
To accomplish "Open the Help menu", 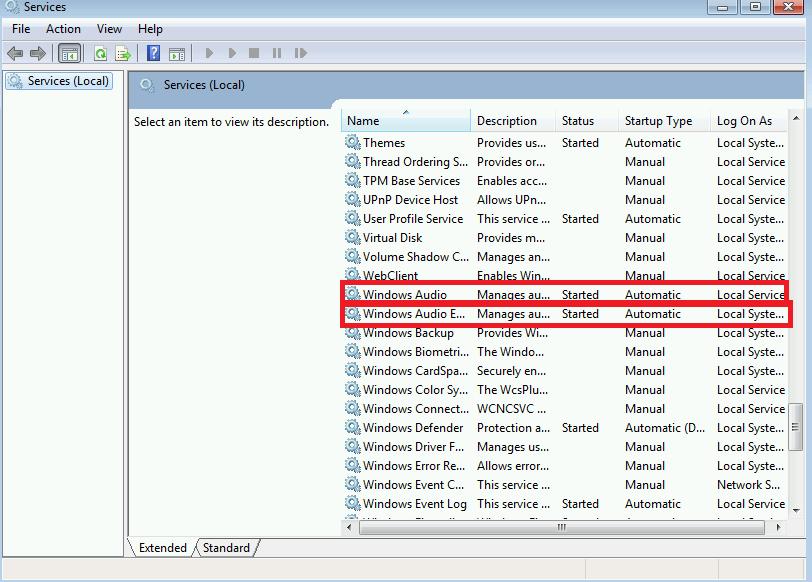I will click(150, 29).
